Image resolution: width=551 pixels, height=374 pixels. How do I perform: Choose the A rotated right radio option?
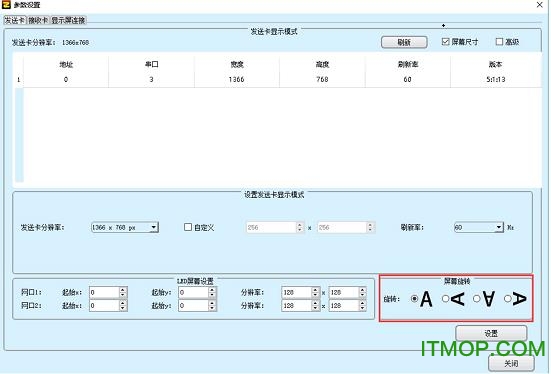(x=507, y=299)
